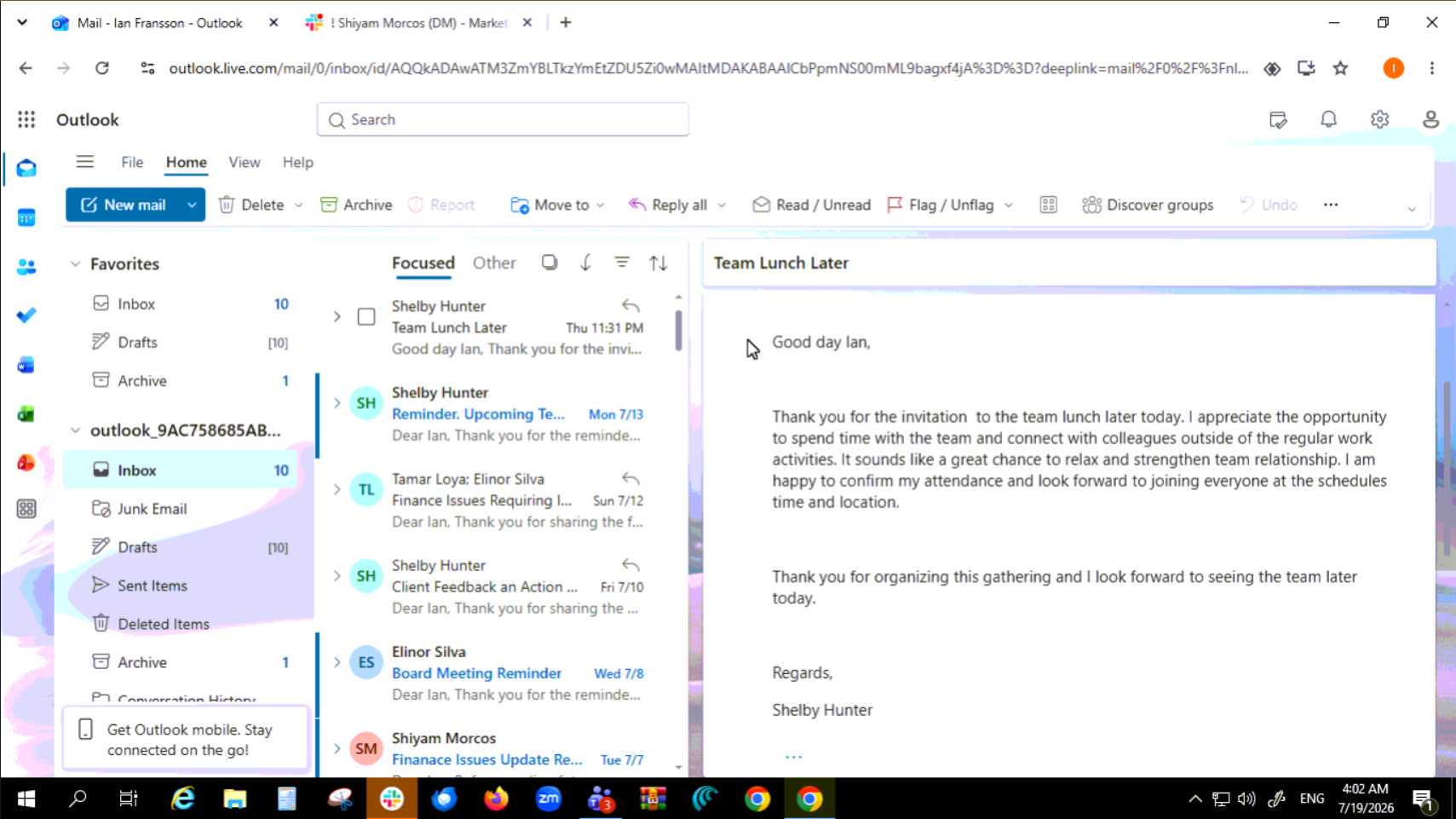1456x819 pixels.
Task: Open People contacts in the left rail
Action: (x=26, y=267)
